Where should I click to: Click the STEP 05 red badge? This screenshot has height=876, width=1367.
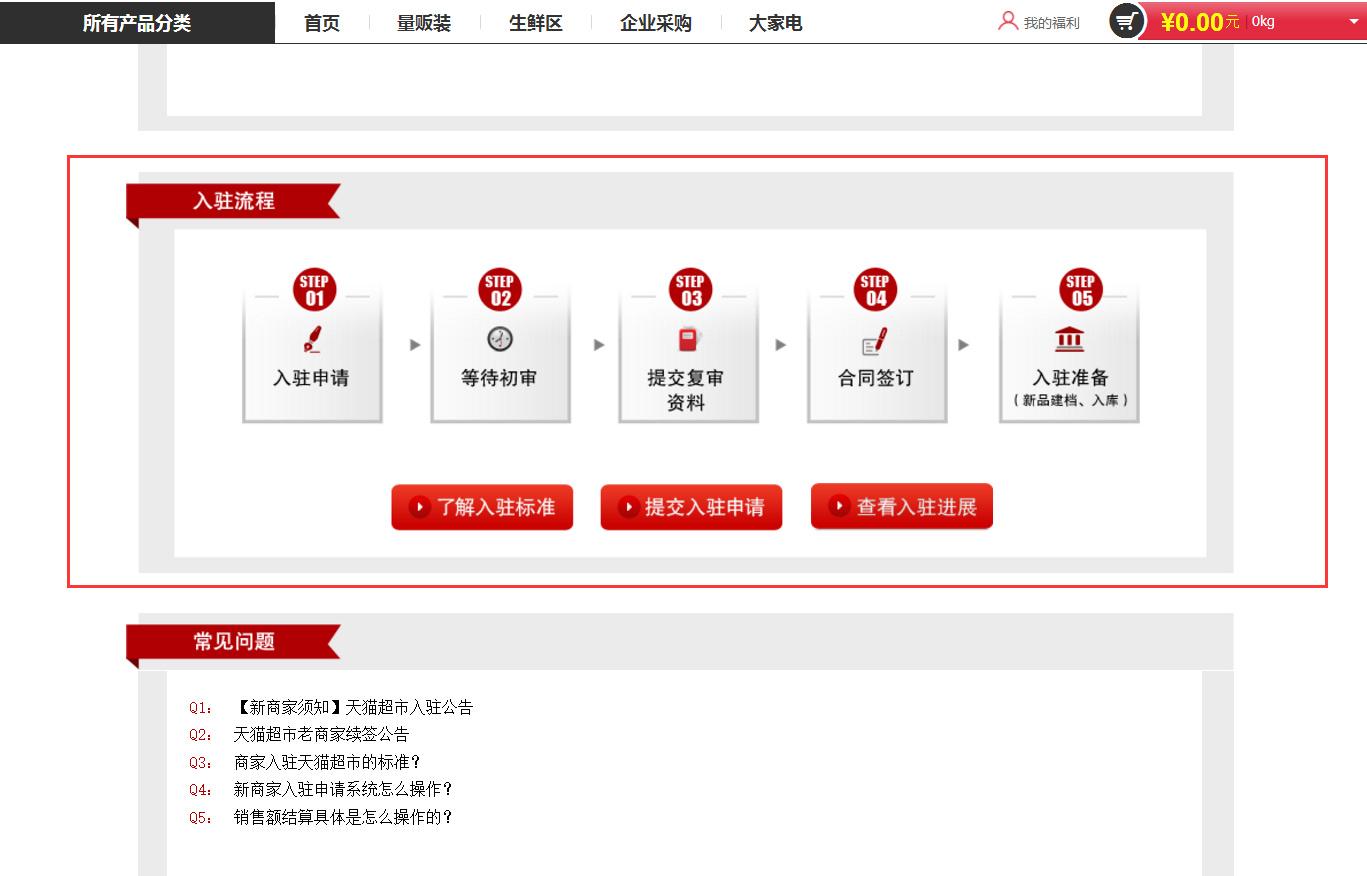click(x=1081, y=290)
